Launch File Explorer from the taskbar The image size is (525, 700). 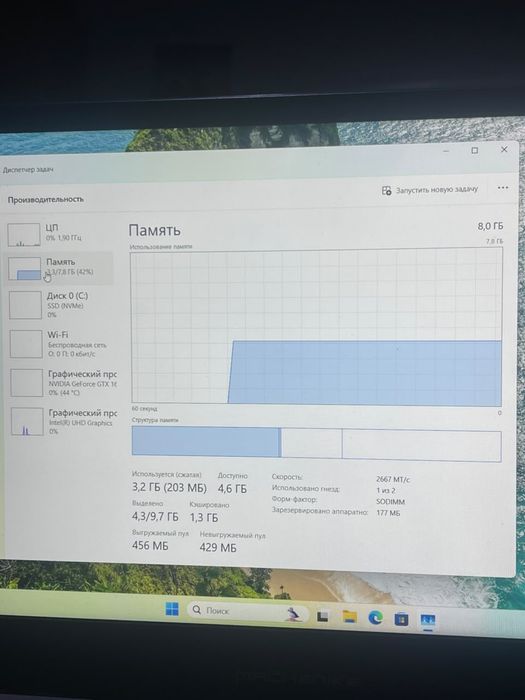[350, 617]
